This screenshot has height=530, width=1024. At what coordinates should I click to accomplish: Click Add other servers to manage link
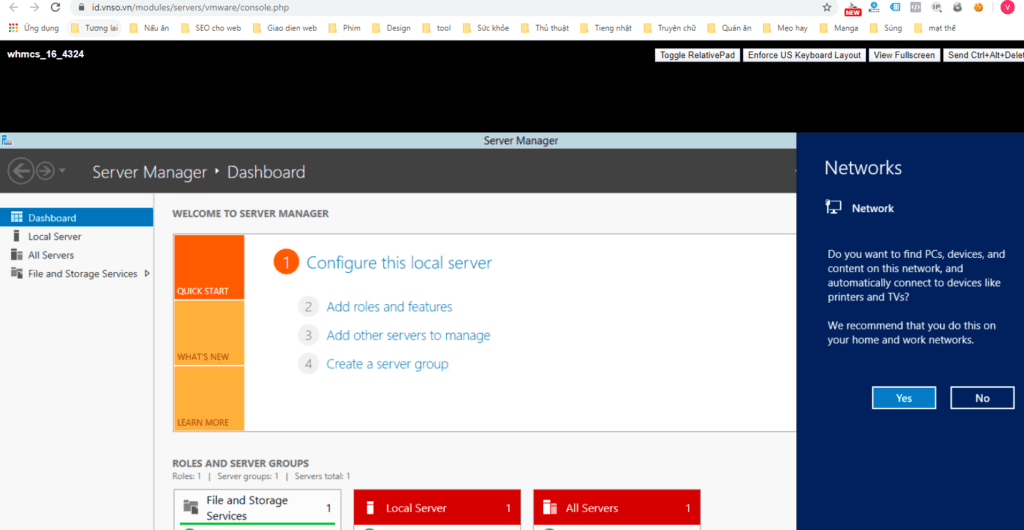[x=408, y=335]
